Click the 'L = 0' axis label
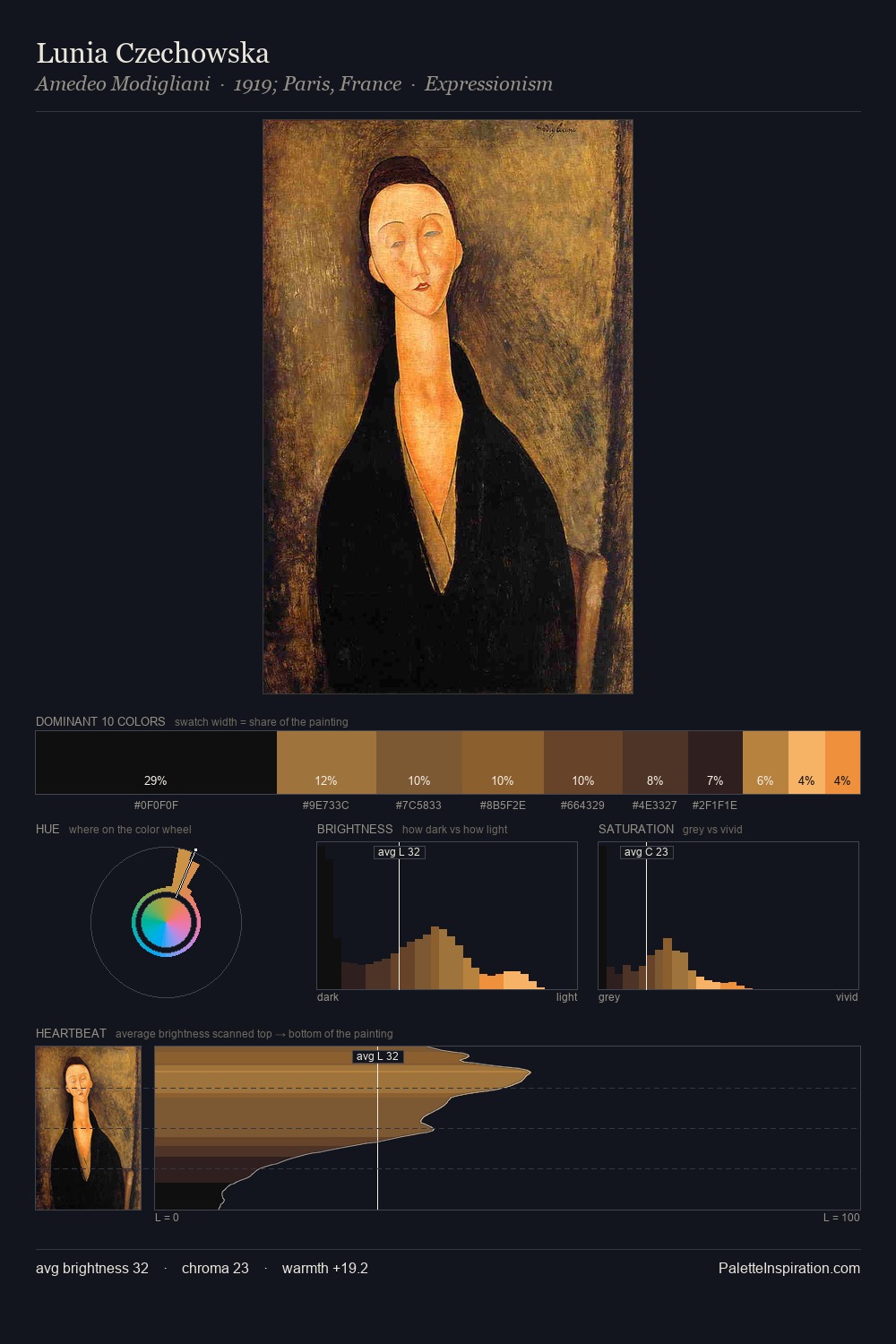896x1344 pixels. pyautogui.click(x=167, y=1217)
